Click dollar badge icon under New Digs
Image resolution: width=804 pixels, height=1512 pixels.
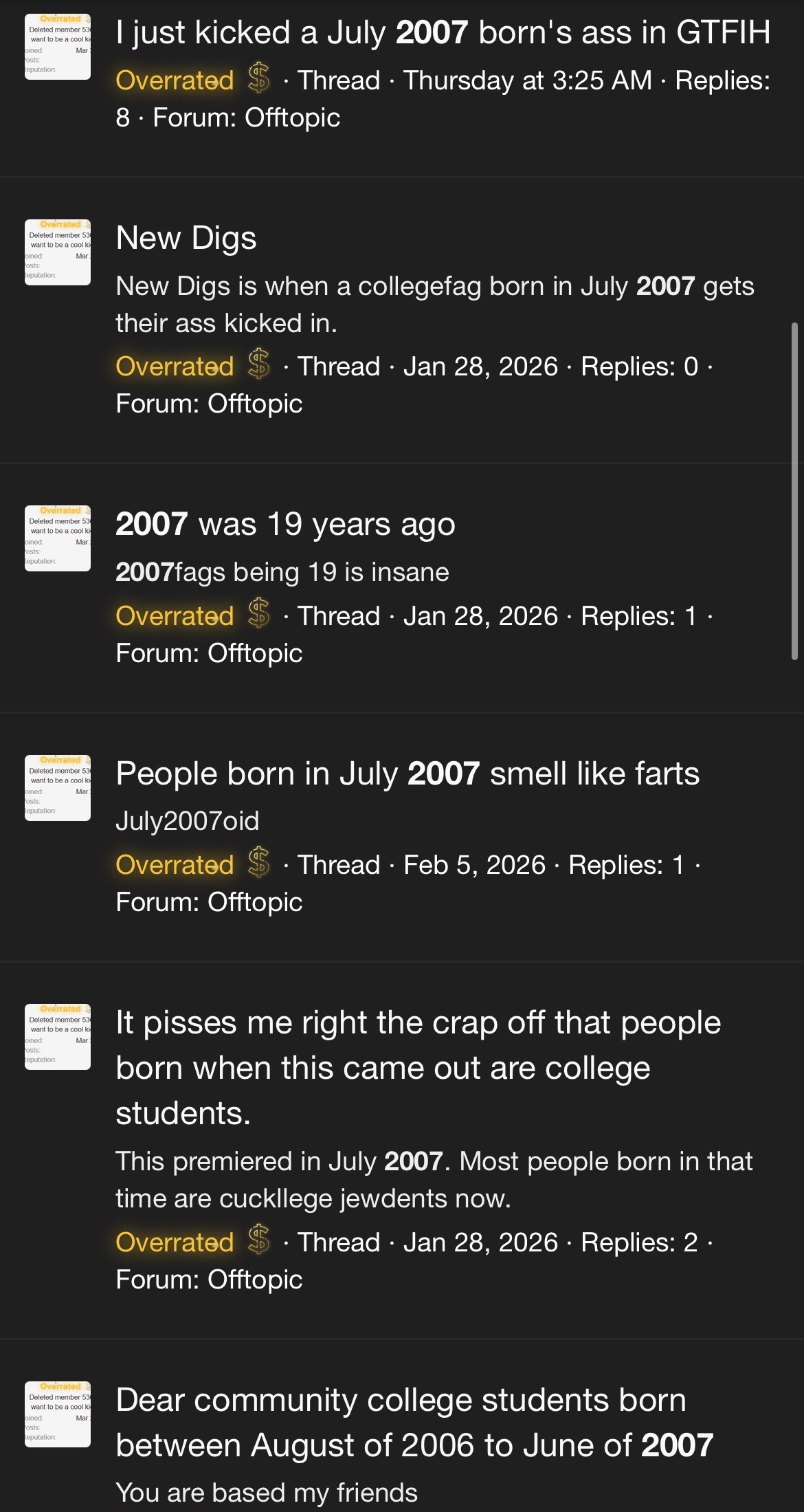tap(258, 364)
